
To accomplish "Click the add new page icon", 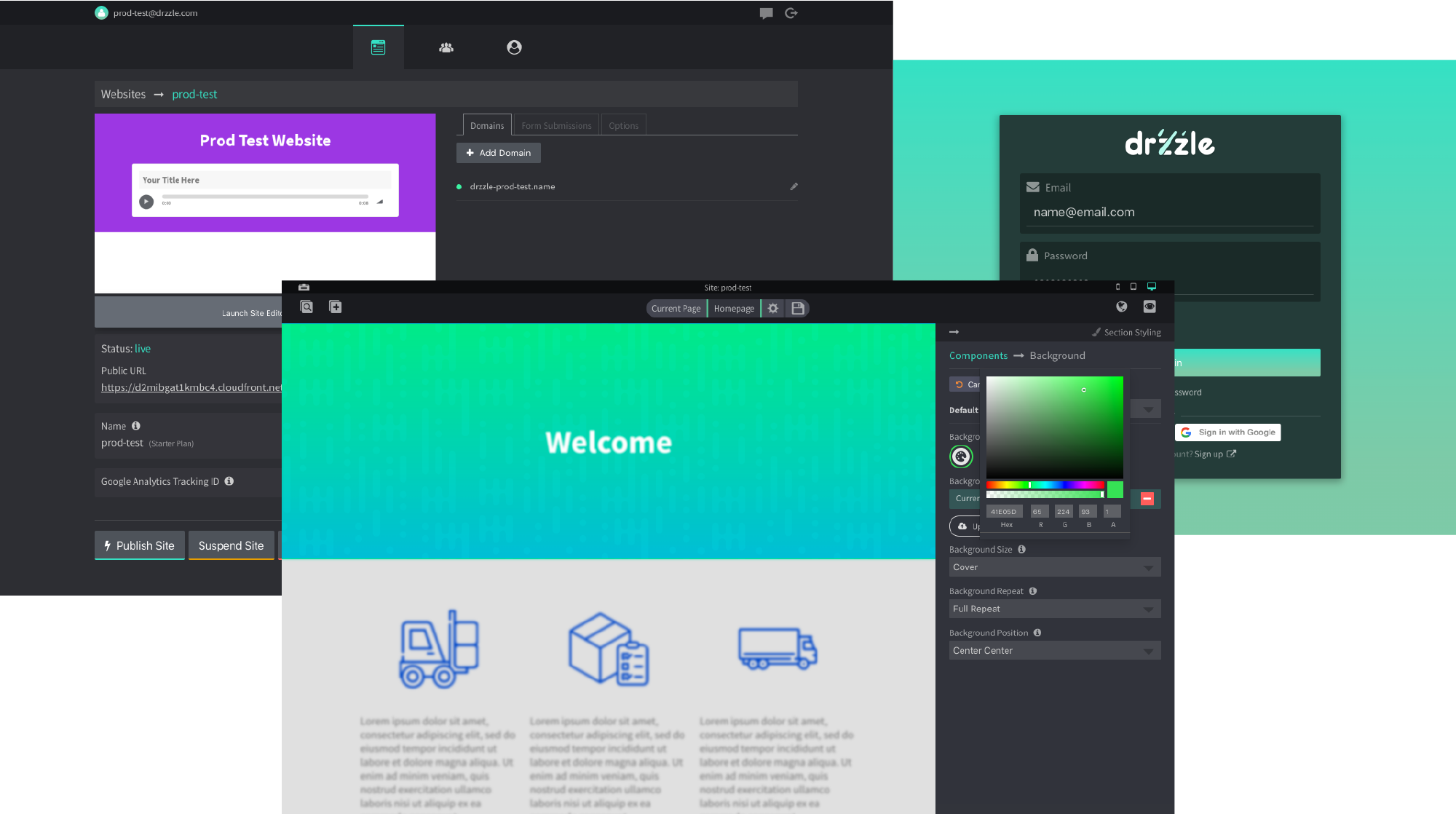I will [x=336, y=307].
